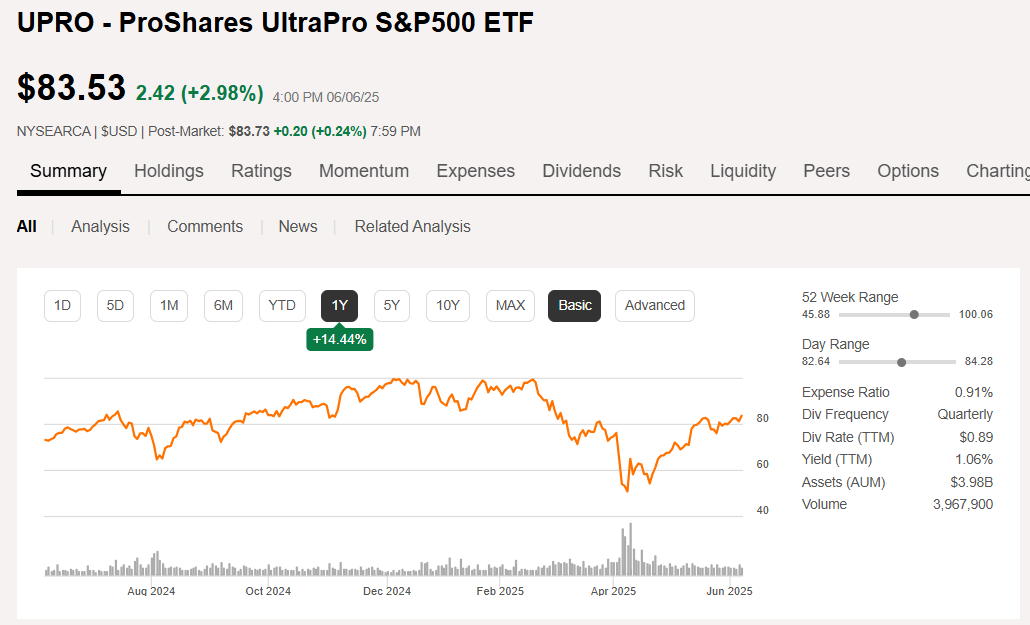Viewport: 1030px width, 625px height.
Task: Select the 5D chart timeframe
Action: [115, 306]
